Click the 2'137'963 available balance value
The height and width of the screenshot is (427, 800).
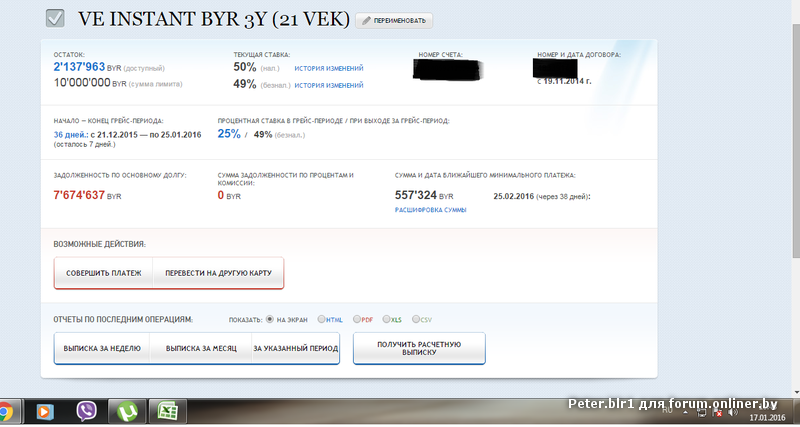pyautogui.click(x=79, y=67)
